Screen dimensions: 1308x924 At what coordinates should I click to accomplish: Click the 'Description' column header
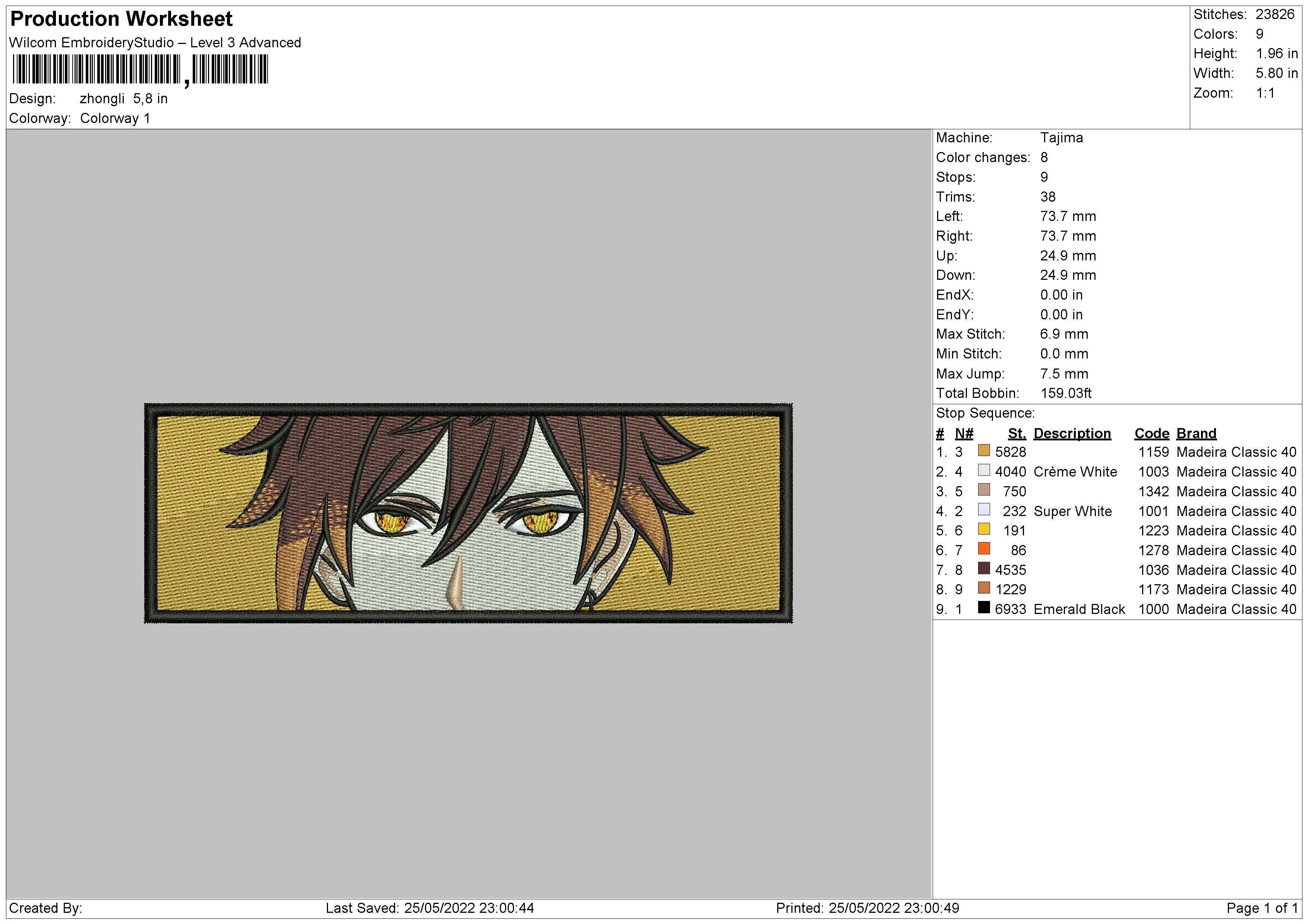click(x=1072, y=434)
